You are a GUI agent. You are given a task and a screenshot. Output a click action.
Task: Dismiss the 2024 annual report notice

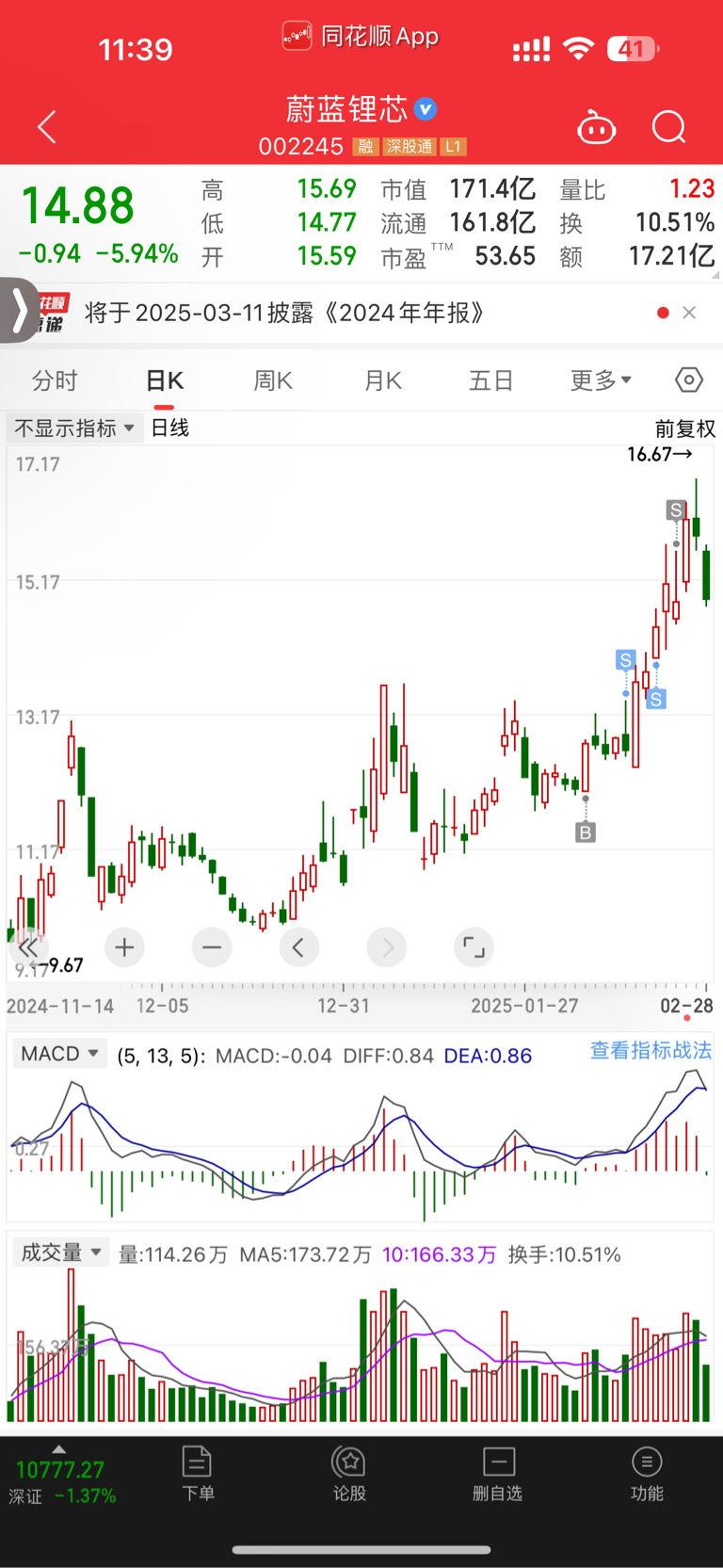(689, 313)
